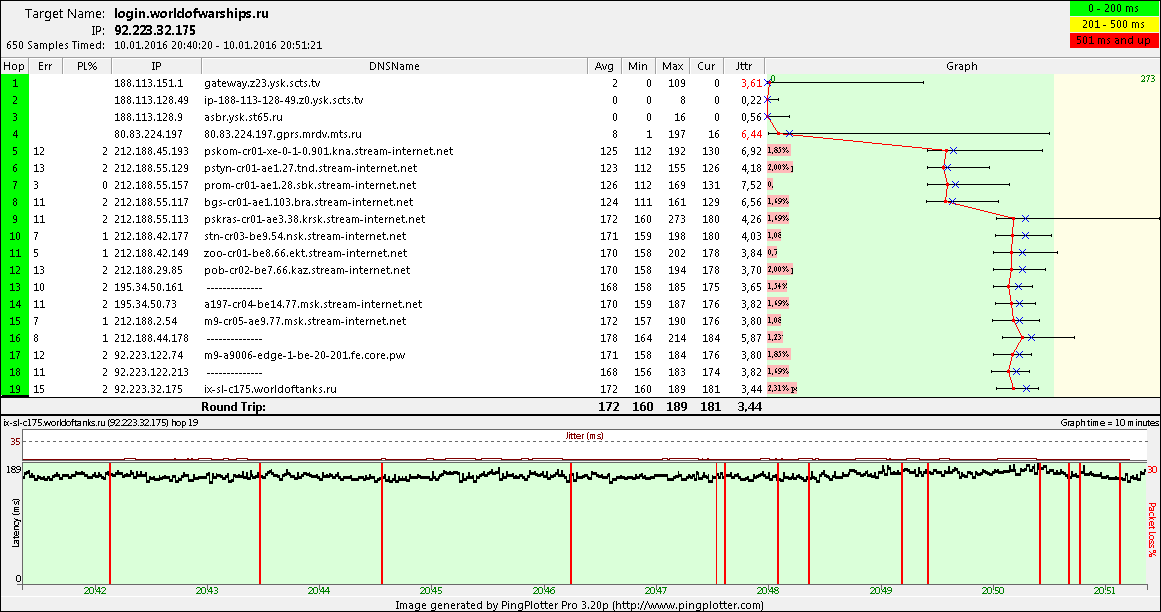Viewport: 1161px width, 612px height.
Task: Click the Avg column header
Action: click(604, 66)
